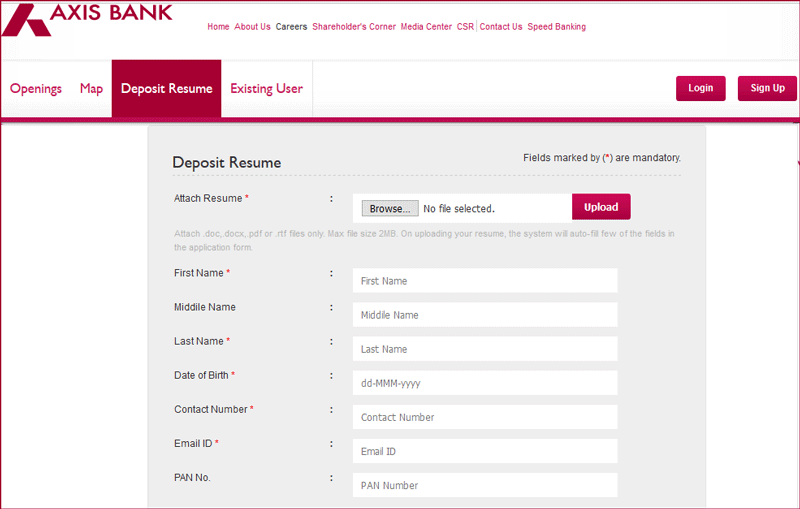
Task: Click the 'No file selected.' text
Action: pyautogui.click(x=459, y=209)
